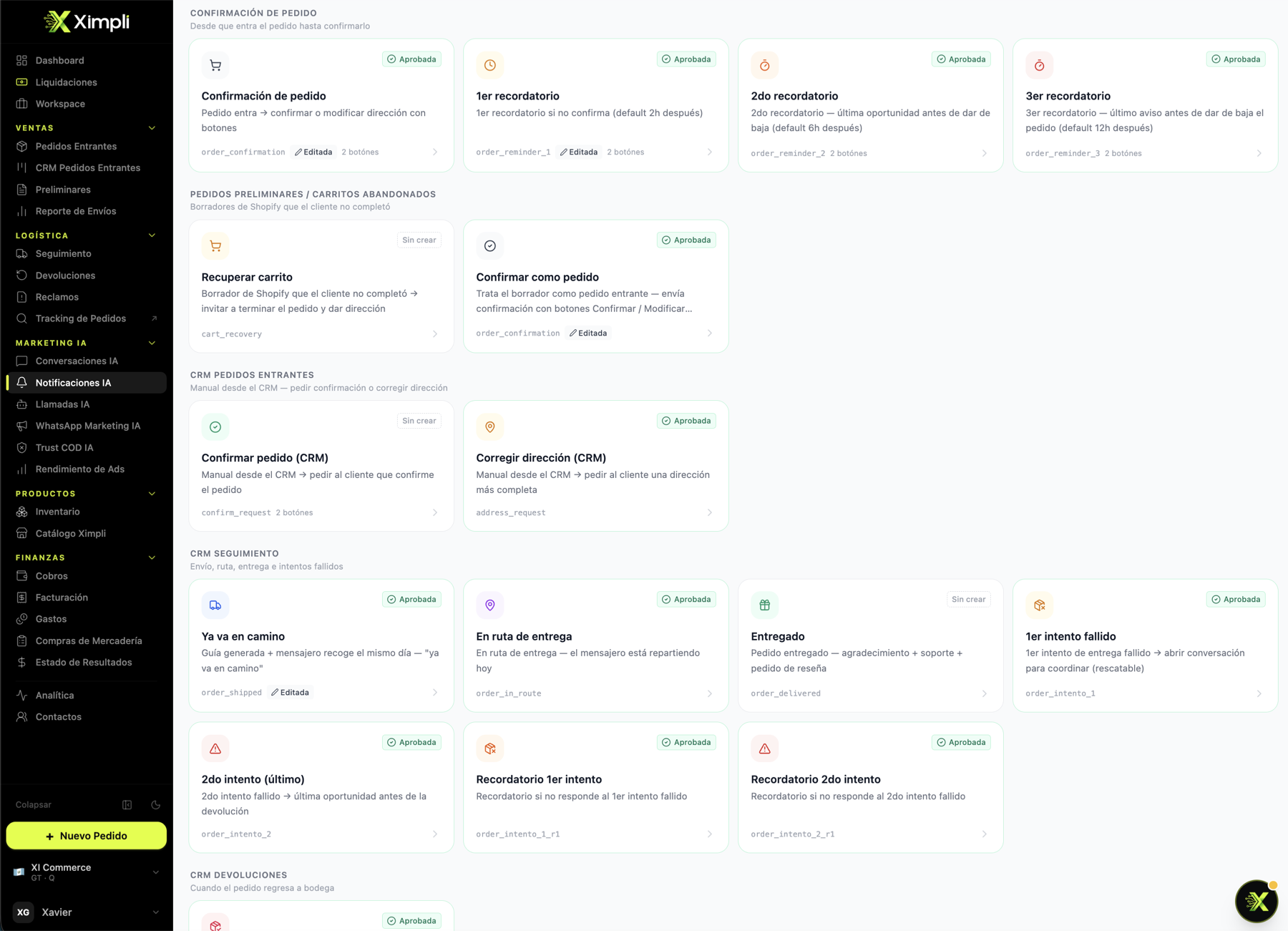Click the check-circle icon on Confirmar como pedido
The height and width of the screenshot is (931, 1288).
point(490,246)
